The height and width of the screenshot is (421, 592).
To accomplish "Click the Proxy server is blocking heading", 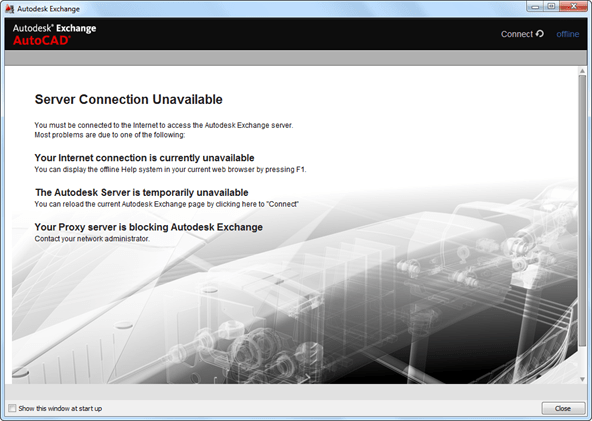I will (148, 227).
